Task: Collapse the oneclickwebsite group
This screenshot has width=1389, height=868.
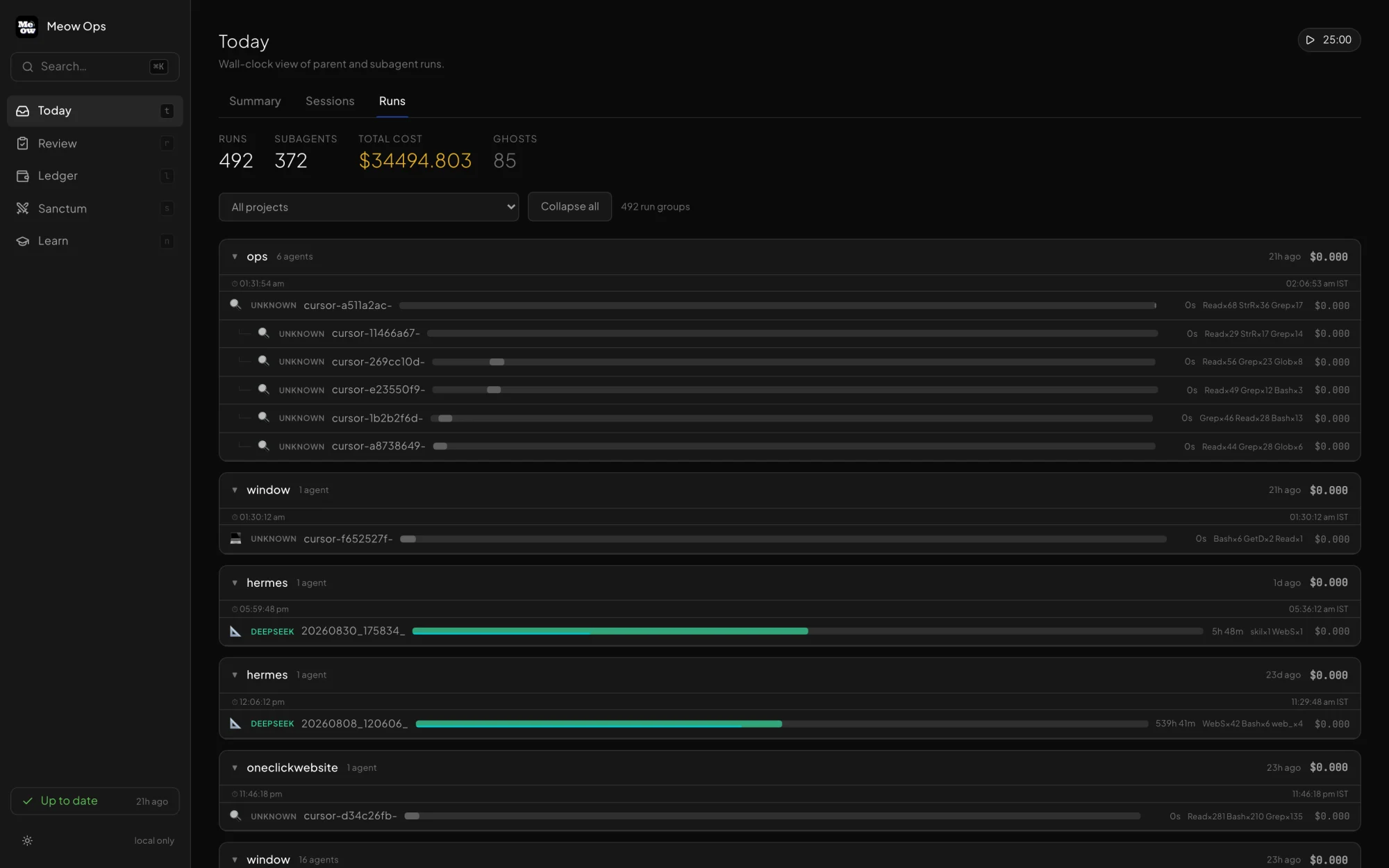Action: 235,768
